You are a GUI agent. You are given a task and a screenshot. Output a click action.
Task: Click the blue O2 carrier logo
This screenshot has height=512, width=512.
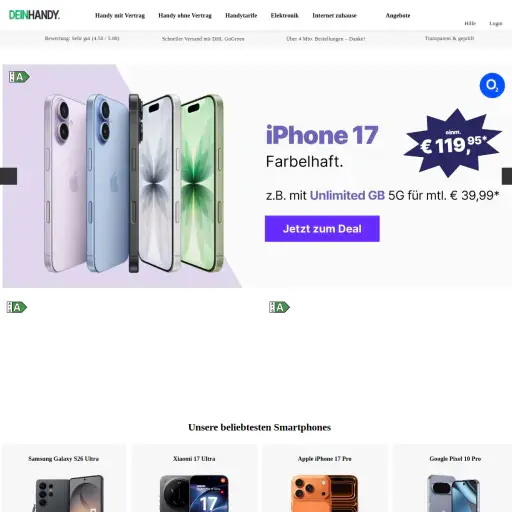click(492, 85)
